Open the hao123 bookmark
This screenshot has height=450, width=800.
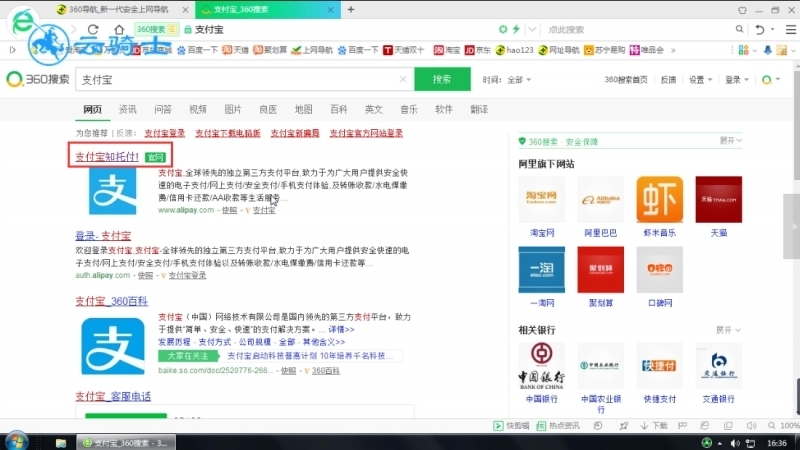[514, 50]
